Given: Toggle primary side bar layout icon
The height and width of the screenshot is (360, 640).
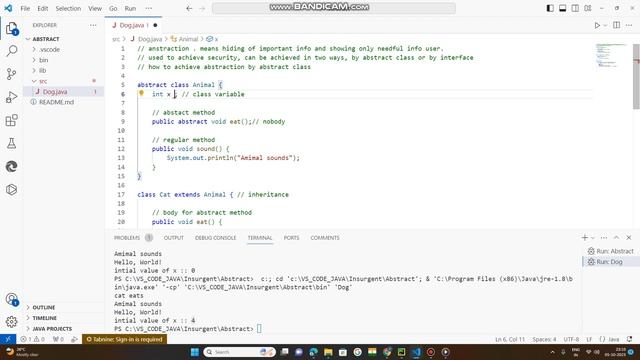Looking at the screenshot, I should click(x=550, y=8).
